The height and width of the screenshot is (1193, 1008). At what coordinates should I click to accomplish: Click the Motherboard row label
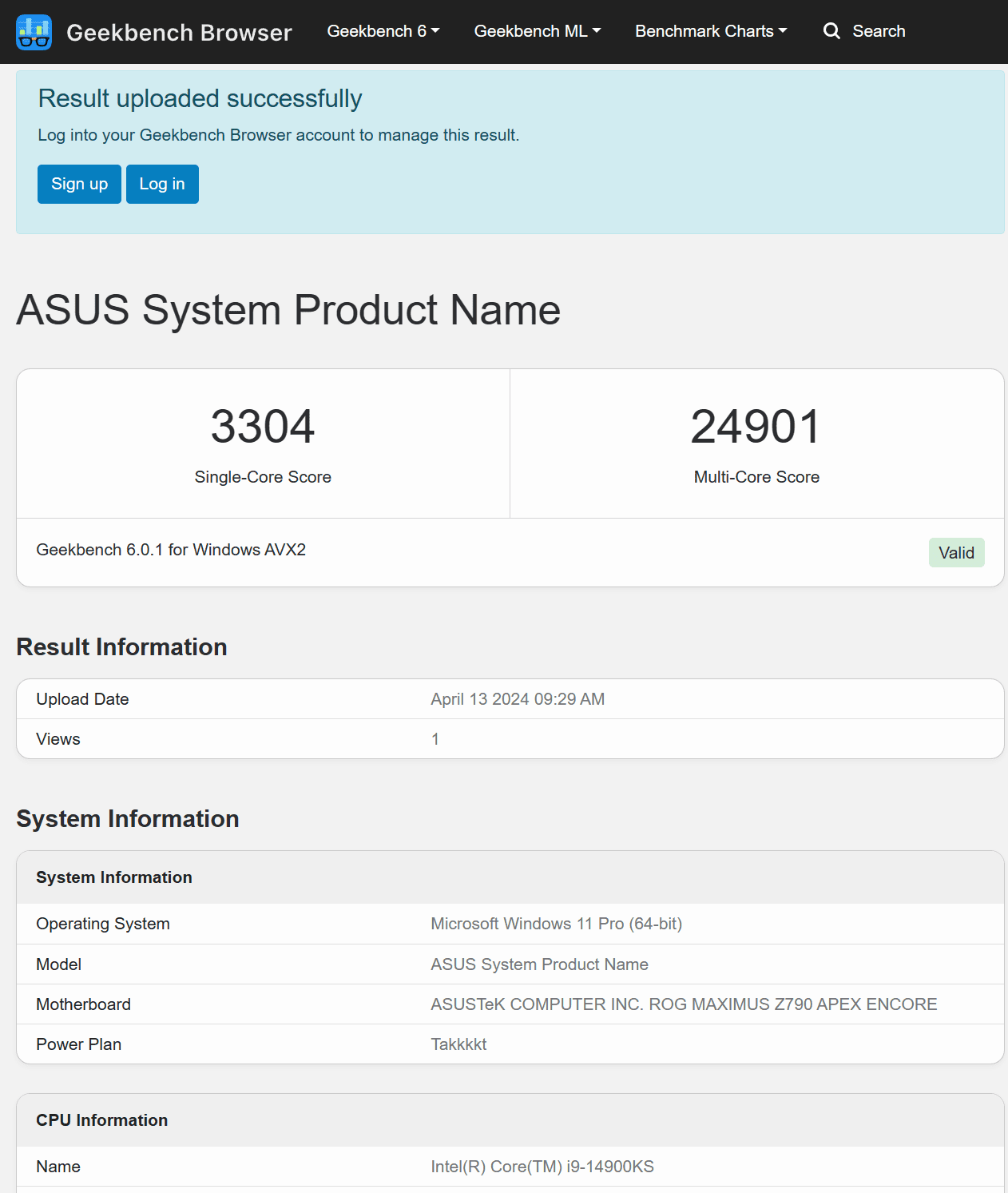[83, 1004]
